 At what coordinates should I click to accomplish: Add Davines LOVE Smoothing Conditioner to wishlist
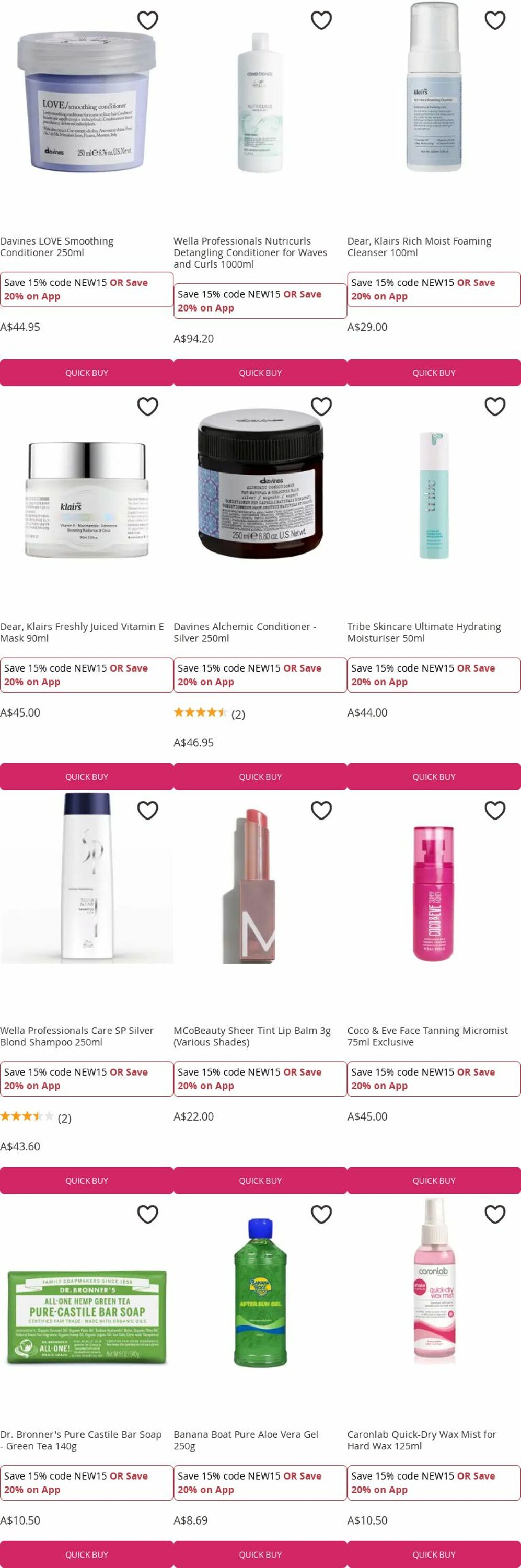pos(148,21)
